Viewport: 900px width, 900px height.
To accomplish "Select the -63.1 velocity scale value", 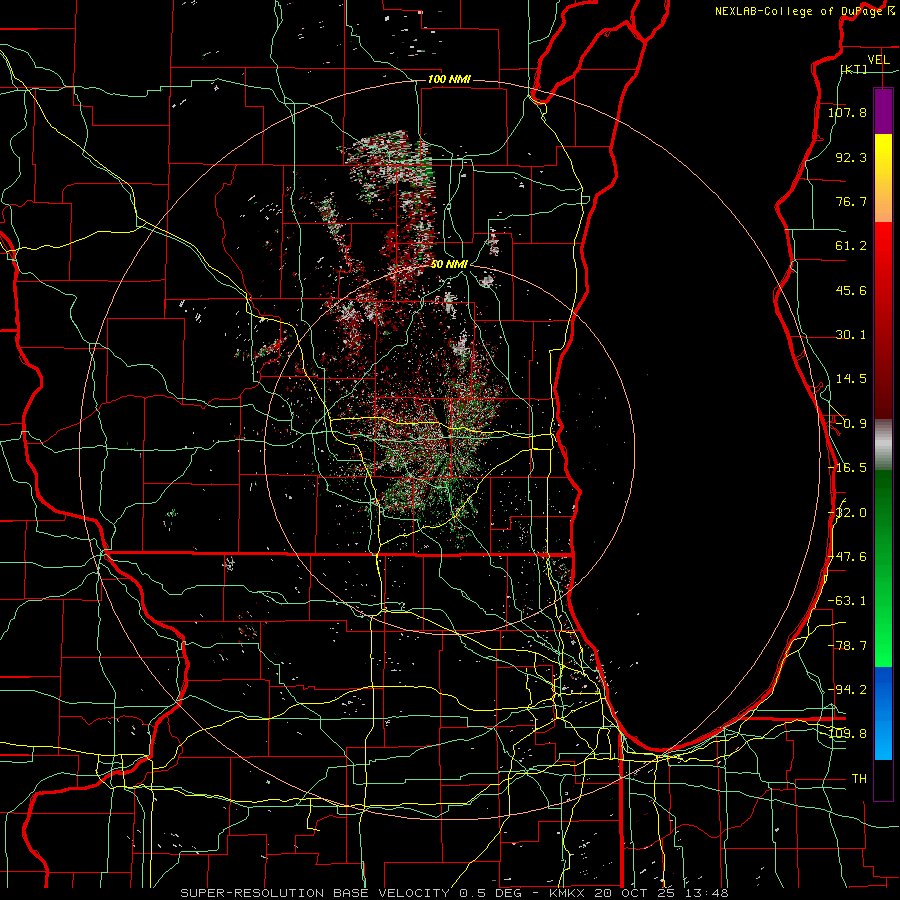I will coord(847,601).
